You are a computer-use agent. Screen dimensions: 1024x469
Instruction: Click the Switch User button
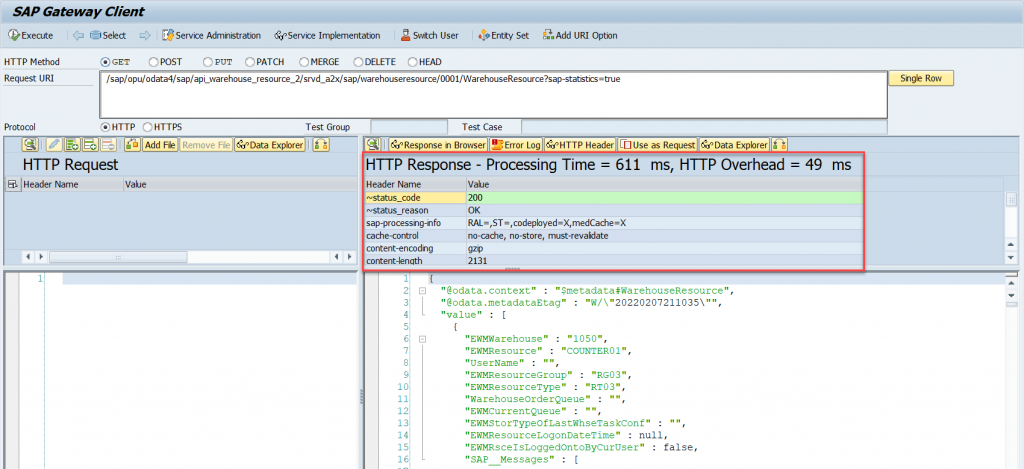click(430, 35)
